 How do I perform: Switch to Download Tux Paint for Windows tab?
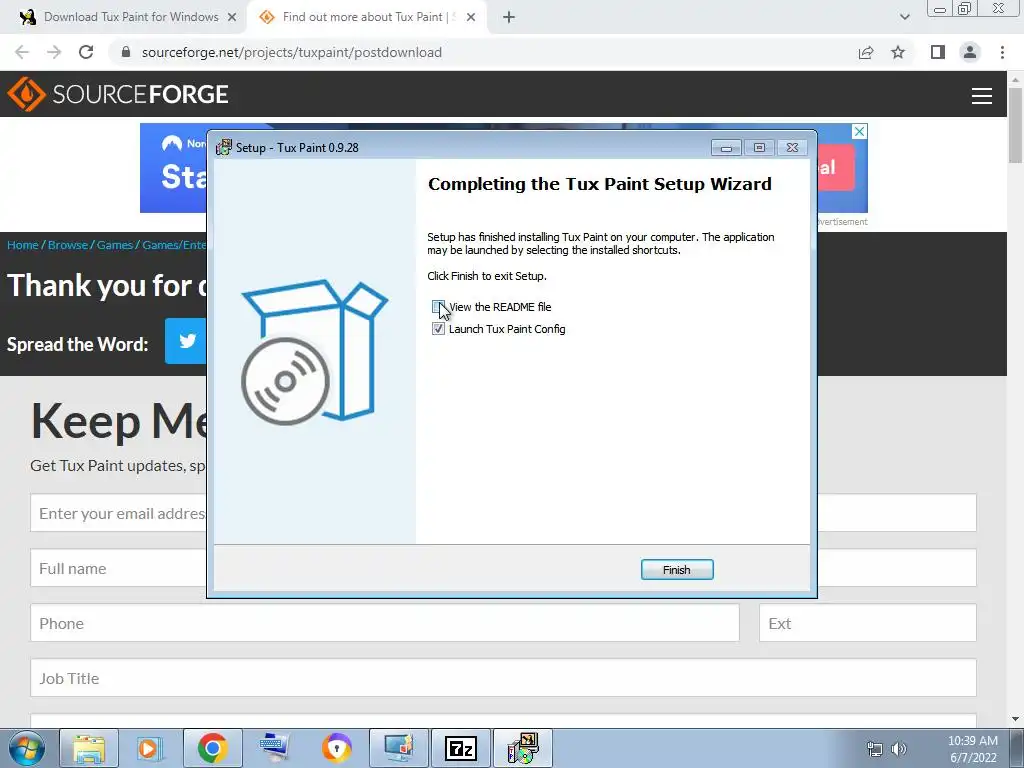click(x=131, y=17)
